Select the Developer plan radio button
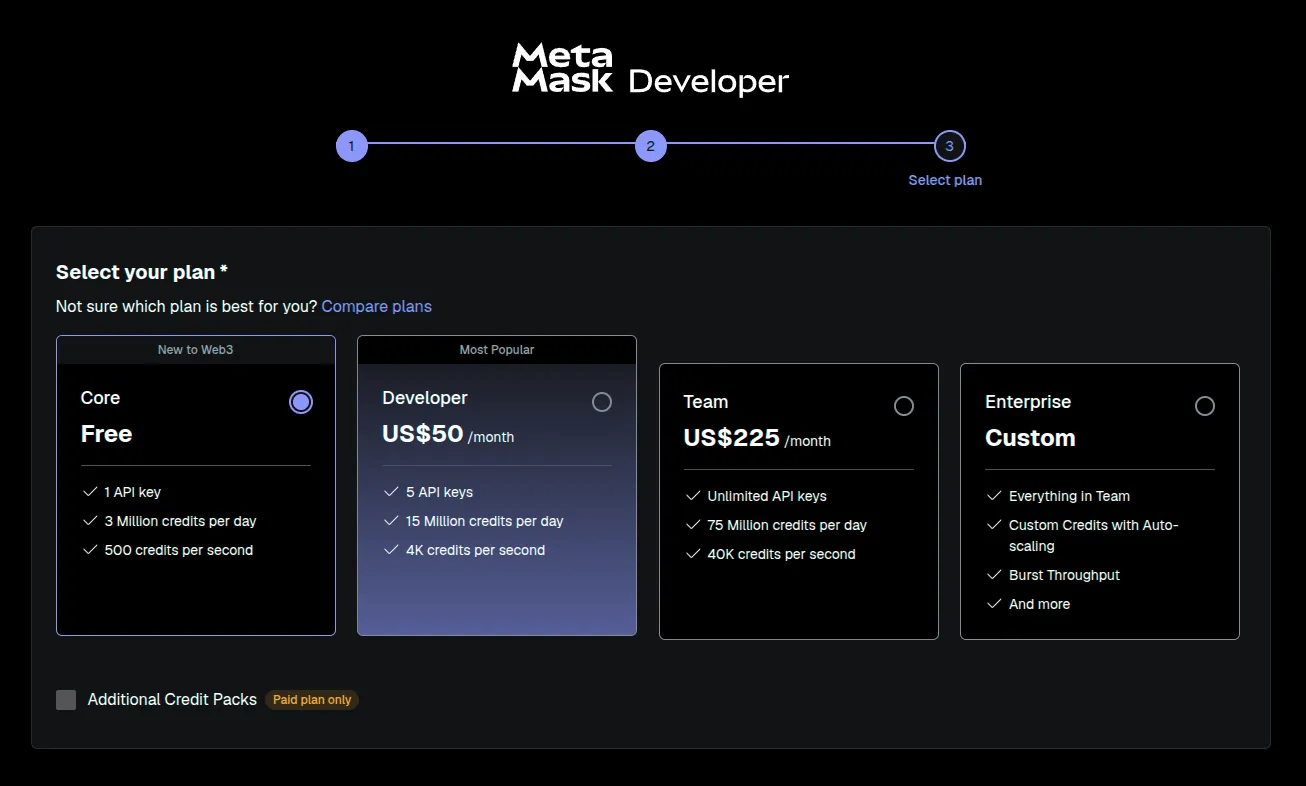 pyautogui.click(x=602, y=402)
